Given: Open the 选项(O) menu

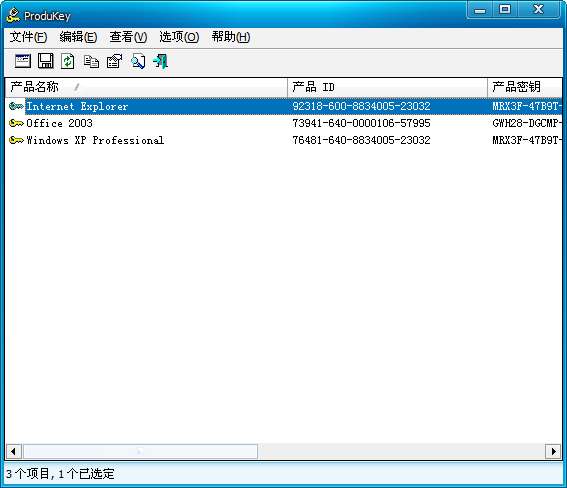Looking at the screenshot, I should click(179, 37).
